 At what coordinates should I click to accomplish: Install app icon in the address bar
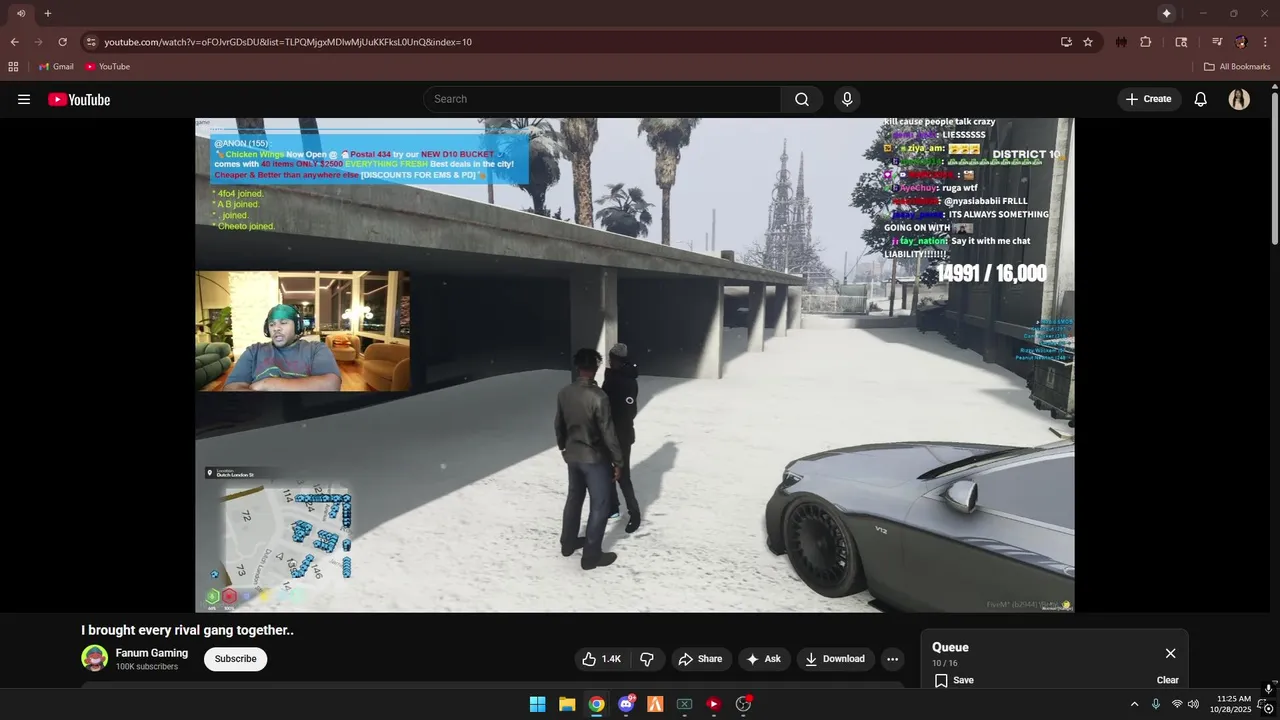point(1066,42)
